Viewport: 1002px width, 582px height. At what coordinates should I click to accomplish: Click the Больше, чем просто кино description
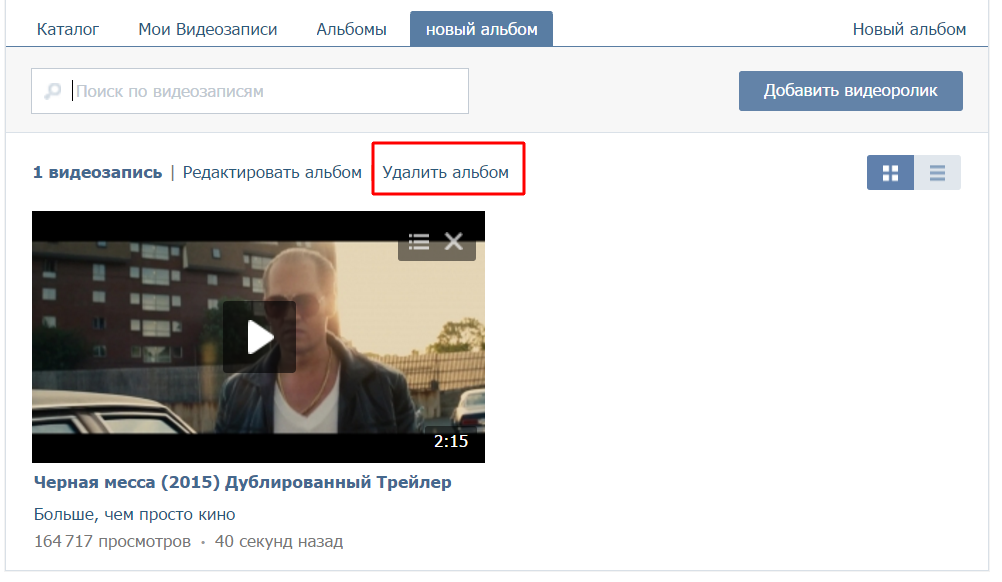(x=134, y=515)
